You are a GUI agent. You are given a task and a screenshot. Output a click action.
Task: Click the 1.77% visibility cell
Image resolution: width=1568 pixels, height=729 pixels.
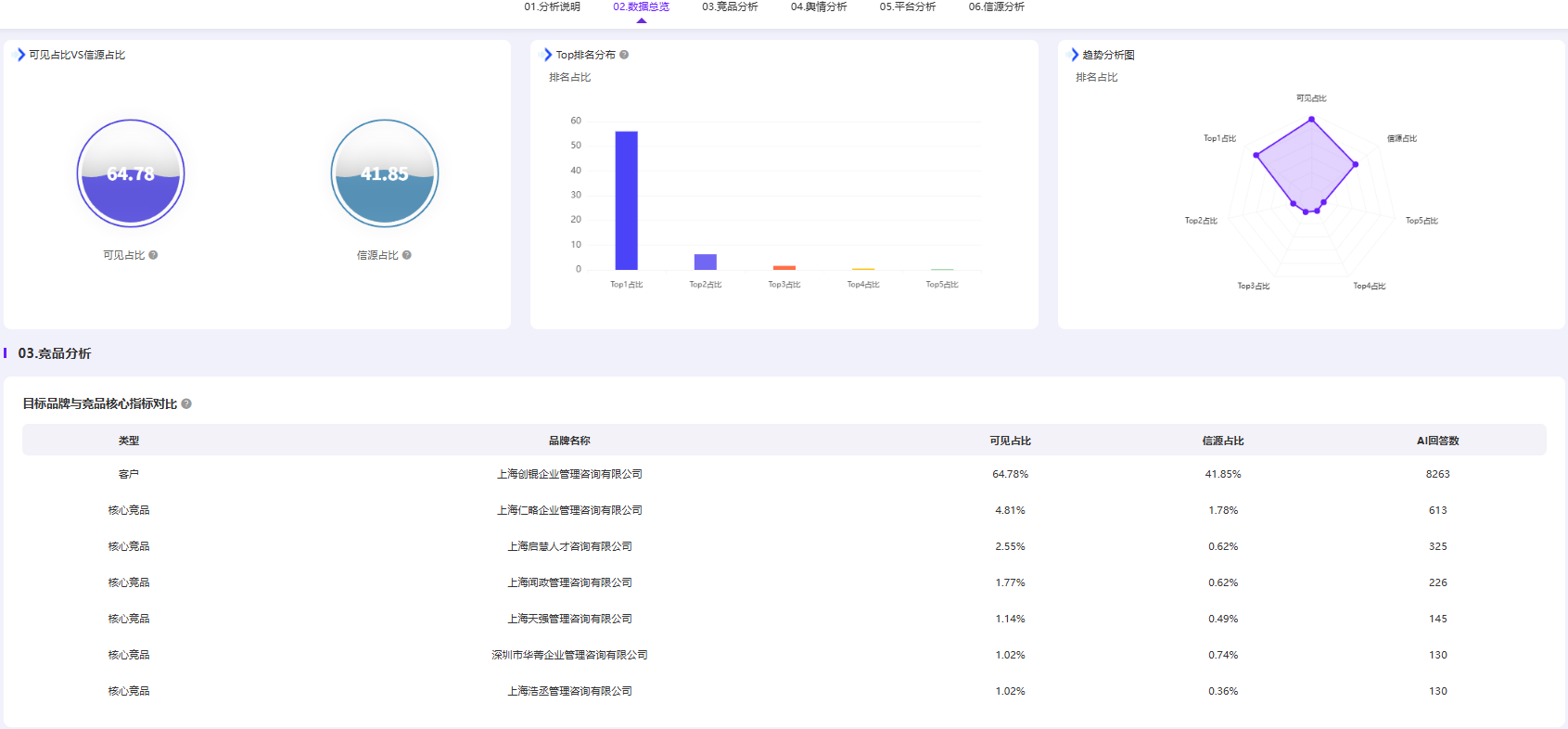[1011, 582]
